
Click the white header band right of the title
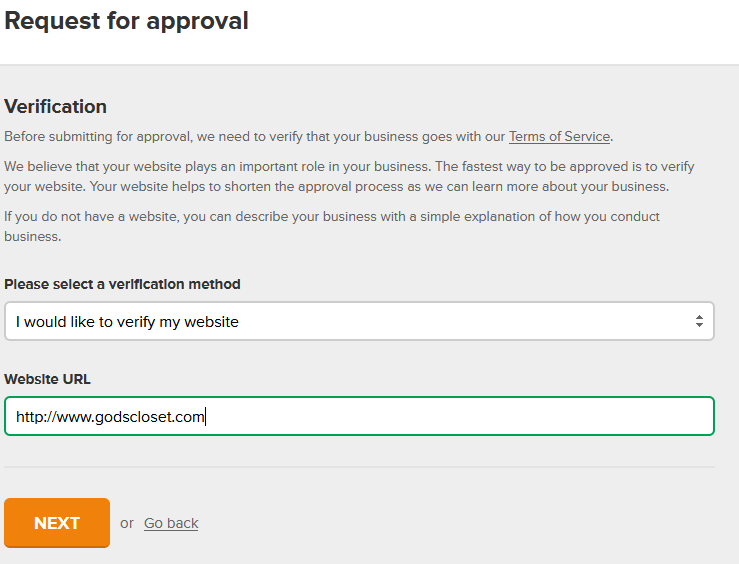500,30
